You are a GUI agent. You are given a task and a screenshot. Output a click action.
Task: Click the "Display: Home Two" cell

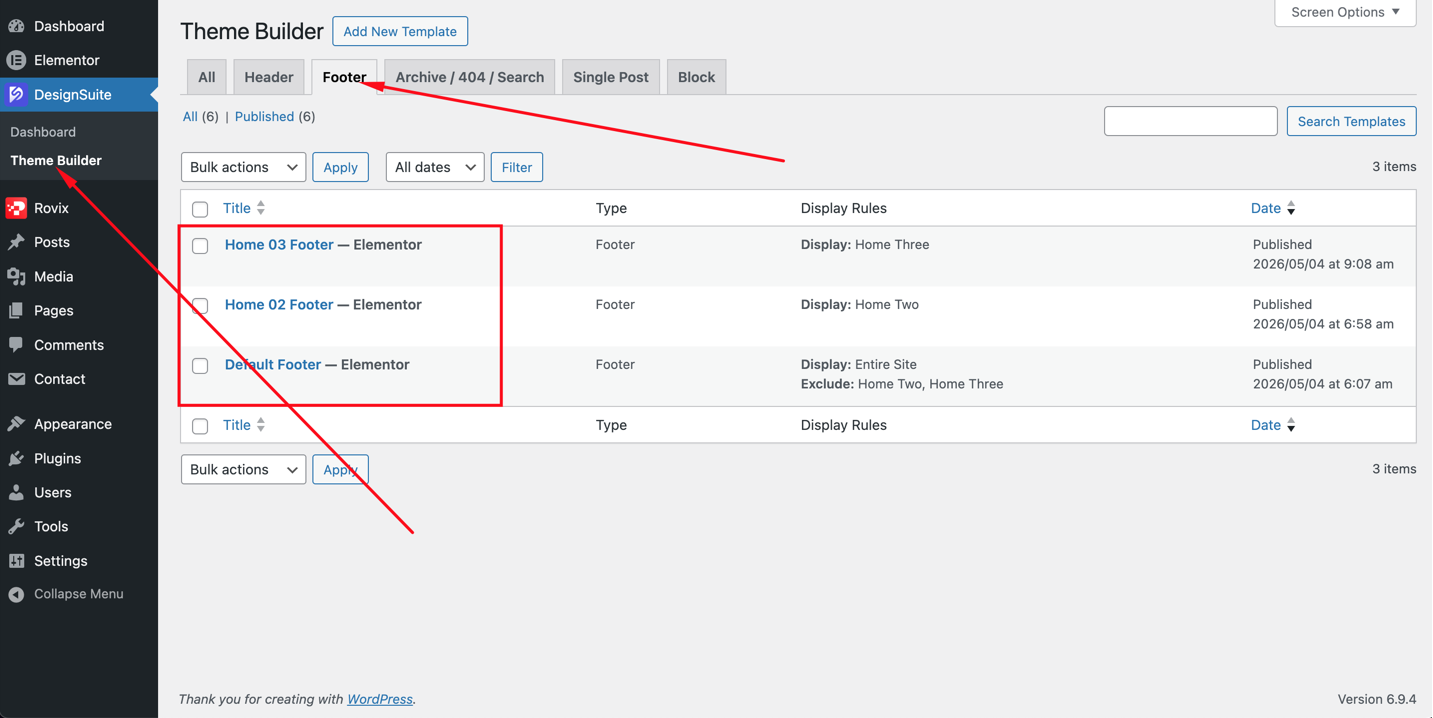tap(860, 304)
